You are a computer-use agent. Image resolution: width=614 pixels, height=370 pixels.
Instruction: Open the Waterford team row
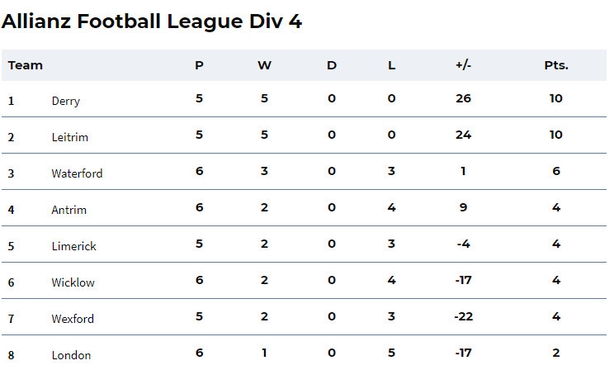click(x=304, y=171)
